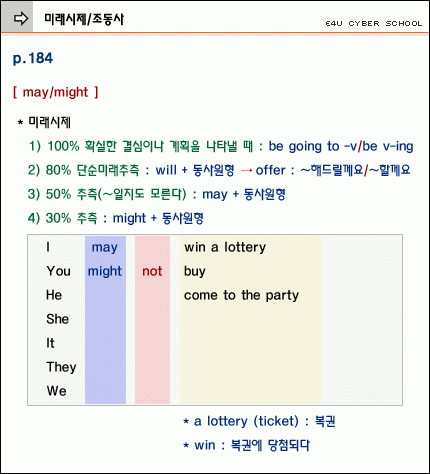This screenshot has width=430, height=474.
Task: Click 'not' in the pink column
Action: click(x=152, y=271)
